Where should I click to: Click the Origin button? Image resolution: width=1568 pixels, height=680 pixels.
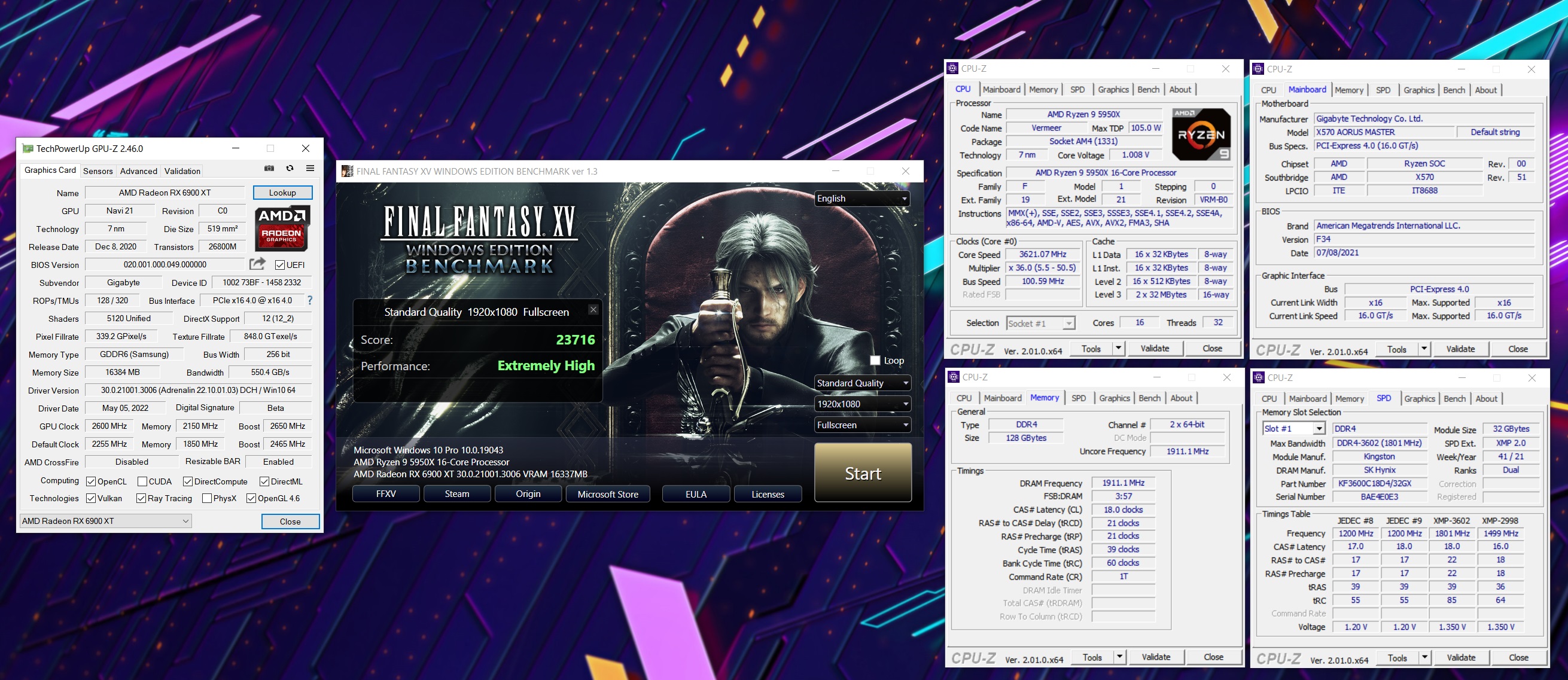coord(528,494)
